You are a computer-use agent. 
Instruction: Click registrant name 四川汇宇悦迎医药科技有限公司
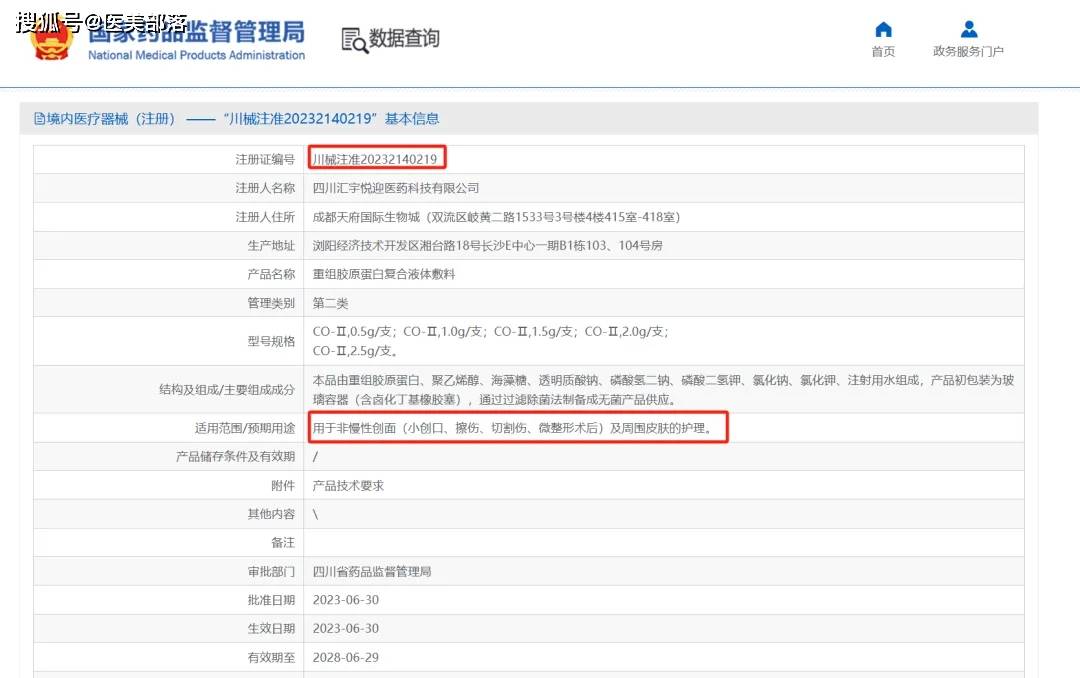pos(396,188)
